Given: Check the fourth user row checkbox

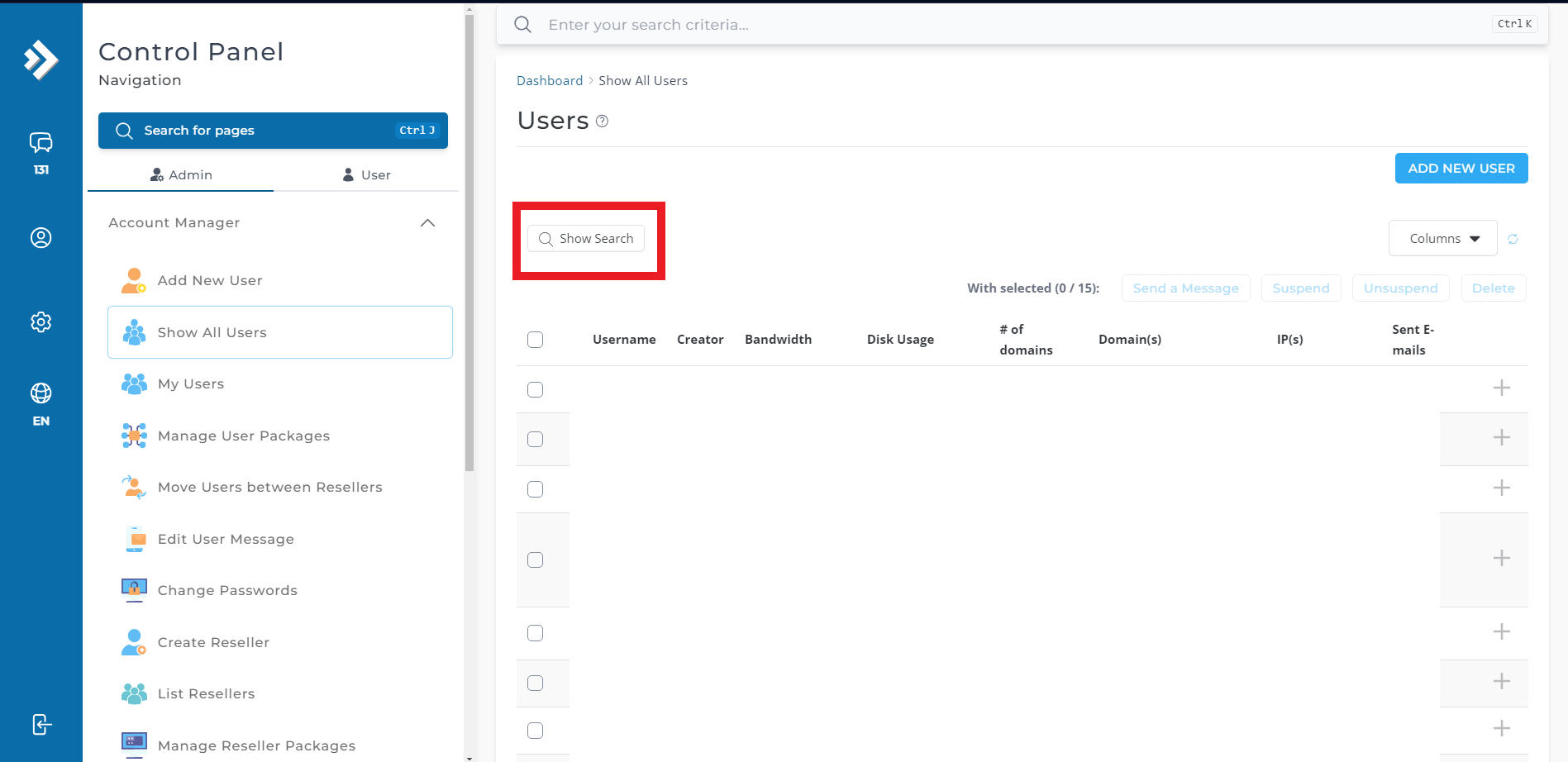Looking at the screenshot, I should 536,560.
